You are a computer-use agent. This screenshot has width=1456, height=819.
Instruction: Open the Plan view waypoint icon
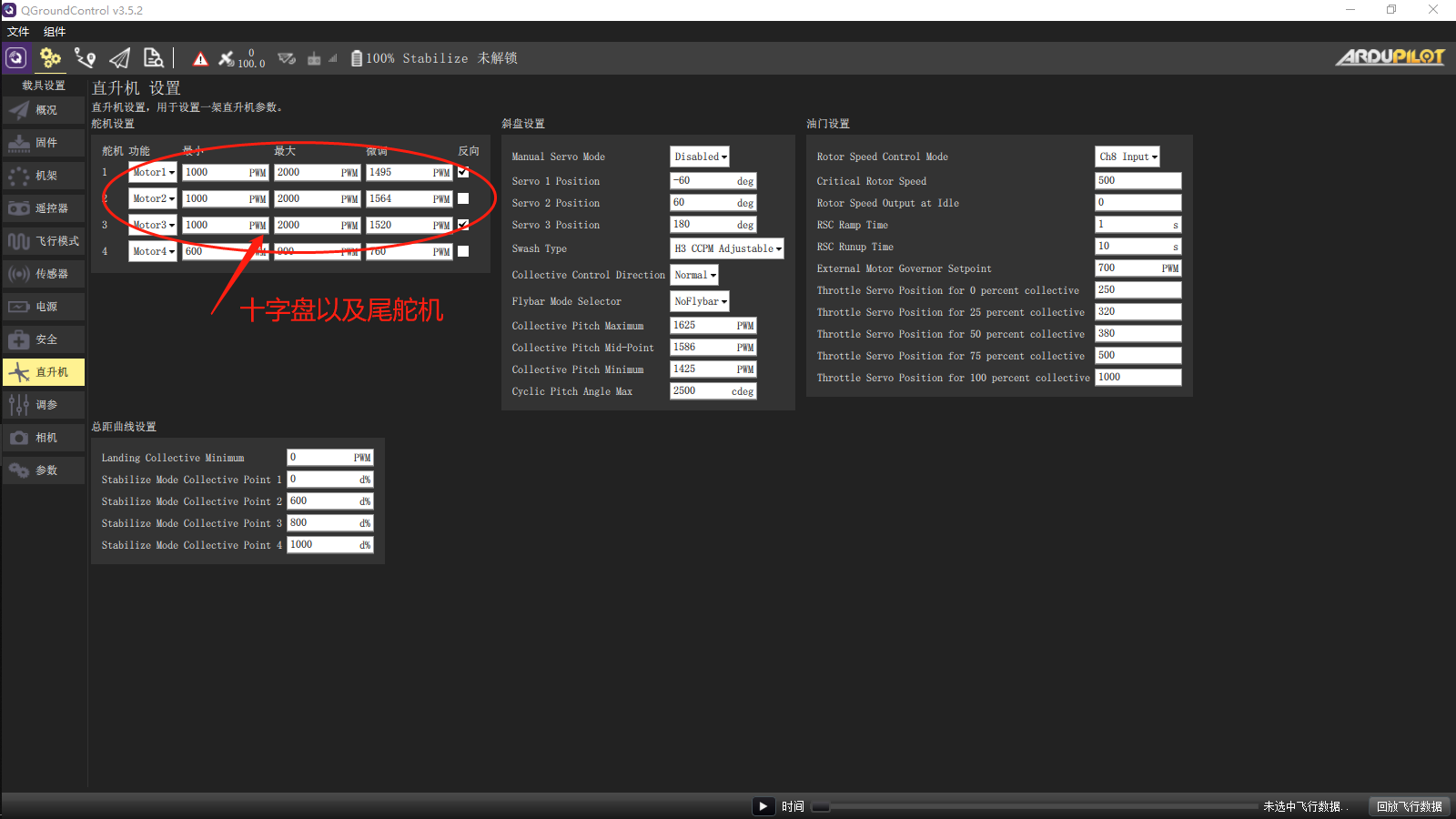pyautogui.click(x=85, y=58)
